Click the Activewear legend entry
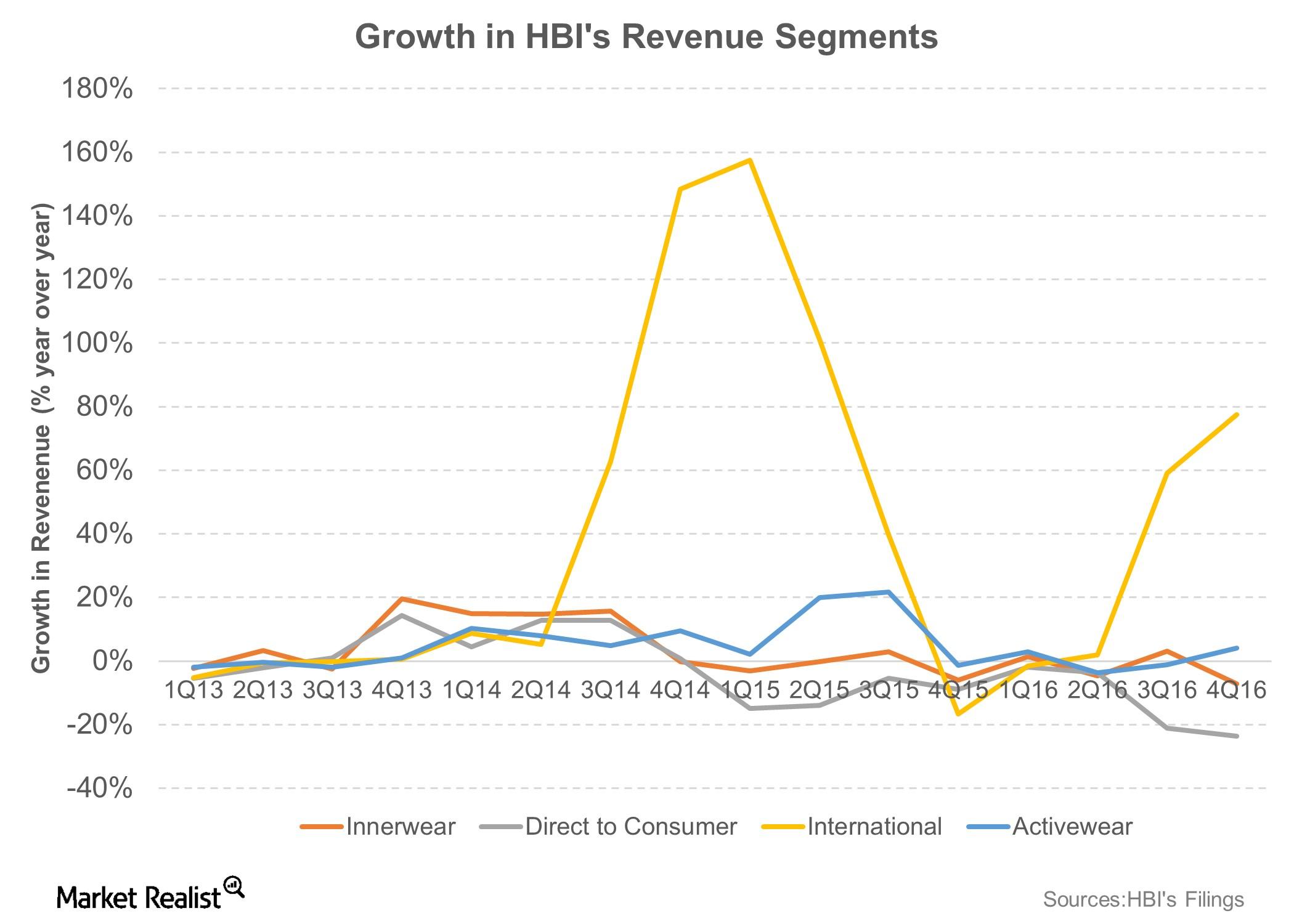The height and width of the screenshot is (924, 1294). (1049, 827)
